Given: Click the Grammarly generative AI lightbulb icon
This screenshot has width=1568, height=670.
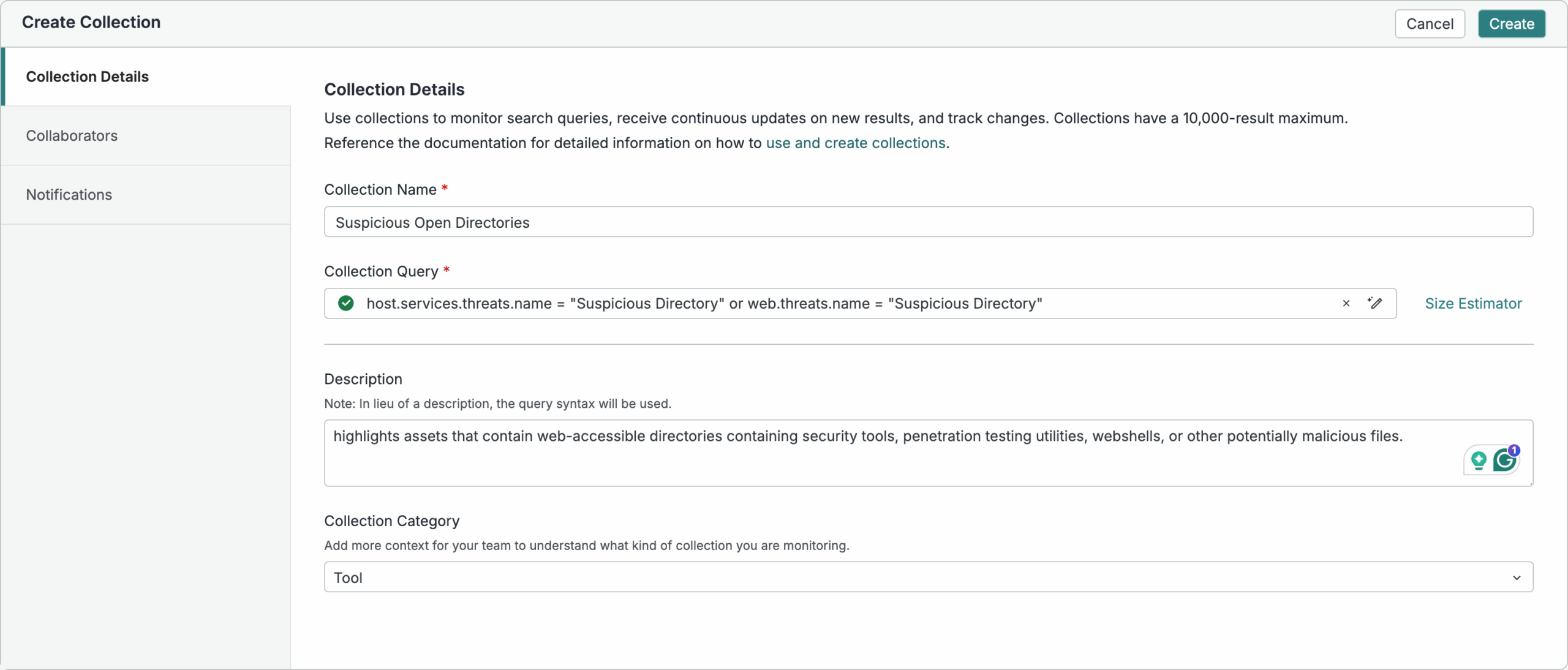Looking at the screenshot, I should coord(1478,461).
